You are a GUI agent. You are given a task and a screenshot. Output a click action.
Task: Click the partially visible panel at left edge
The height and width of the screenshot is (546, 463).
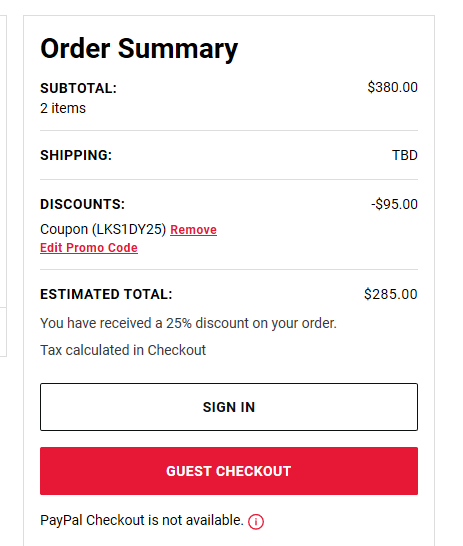pyautogui.click(x=3, y=186)
